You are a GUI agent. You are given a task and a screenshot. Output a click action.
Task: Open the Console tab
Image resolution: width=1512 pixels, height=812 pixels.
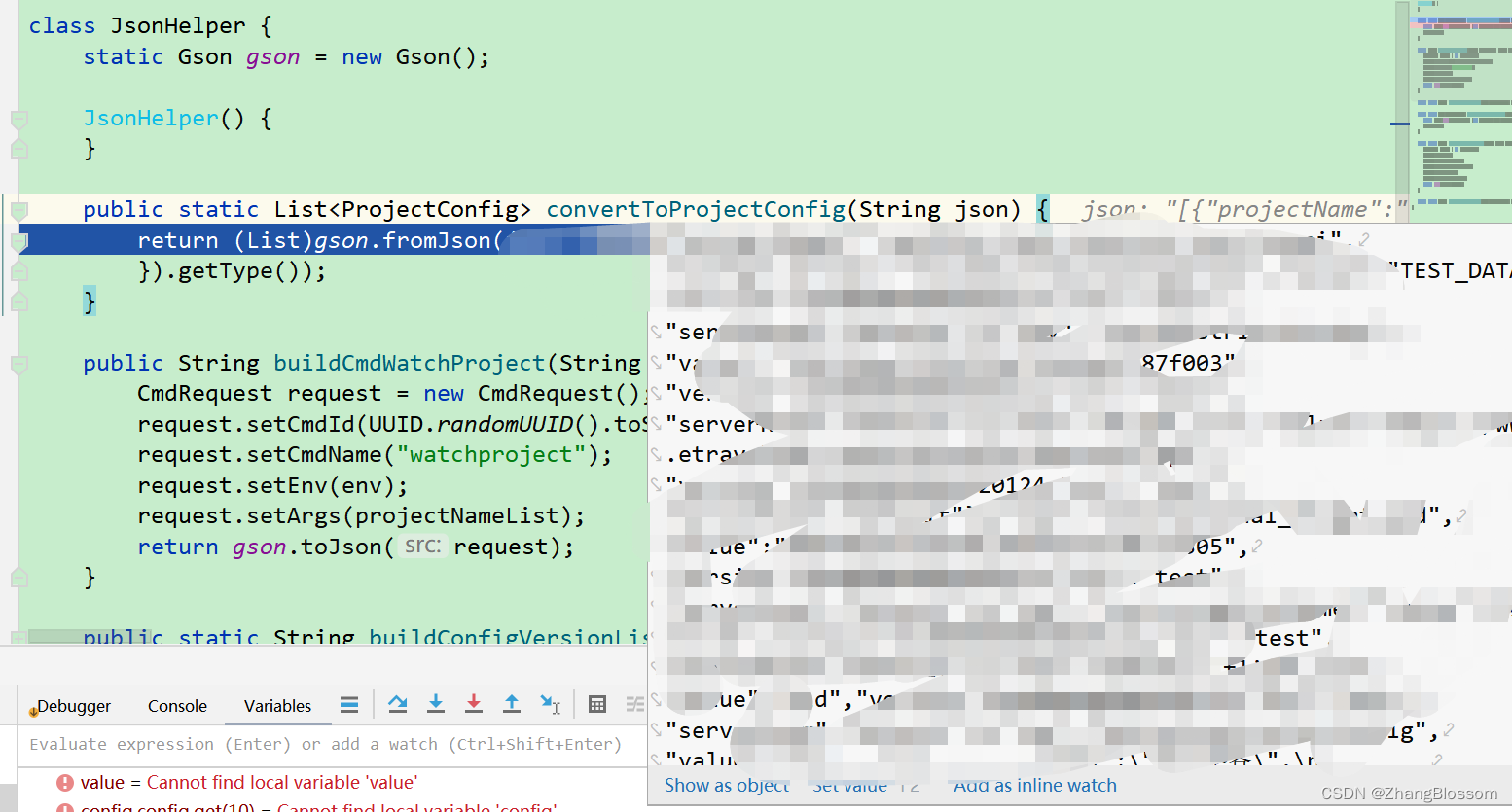[177, 706]
